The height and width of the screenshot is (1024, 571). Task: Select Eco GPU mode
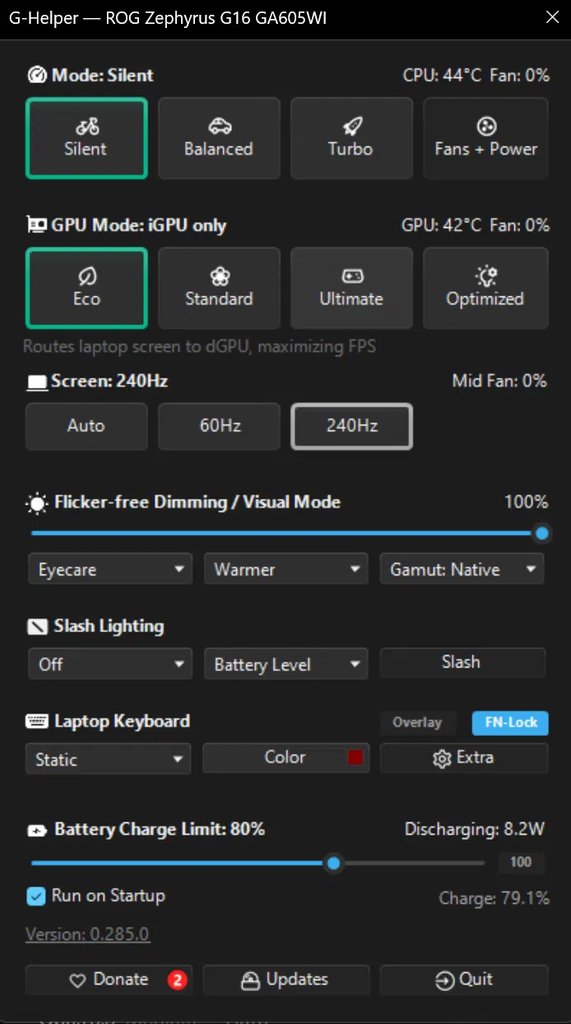pyautogui.click(x=86, y=288)
